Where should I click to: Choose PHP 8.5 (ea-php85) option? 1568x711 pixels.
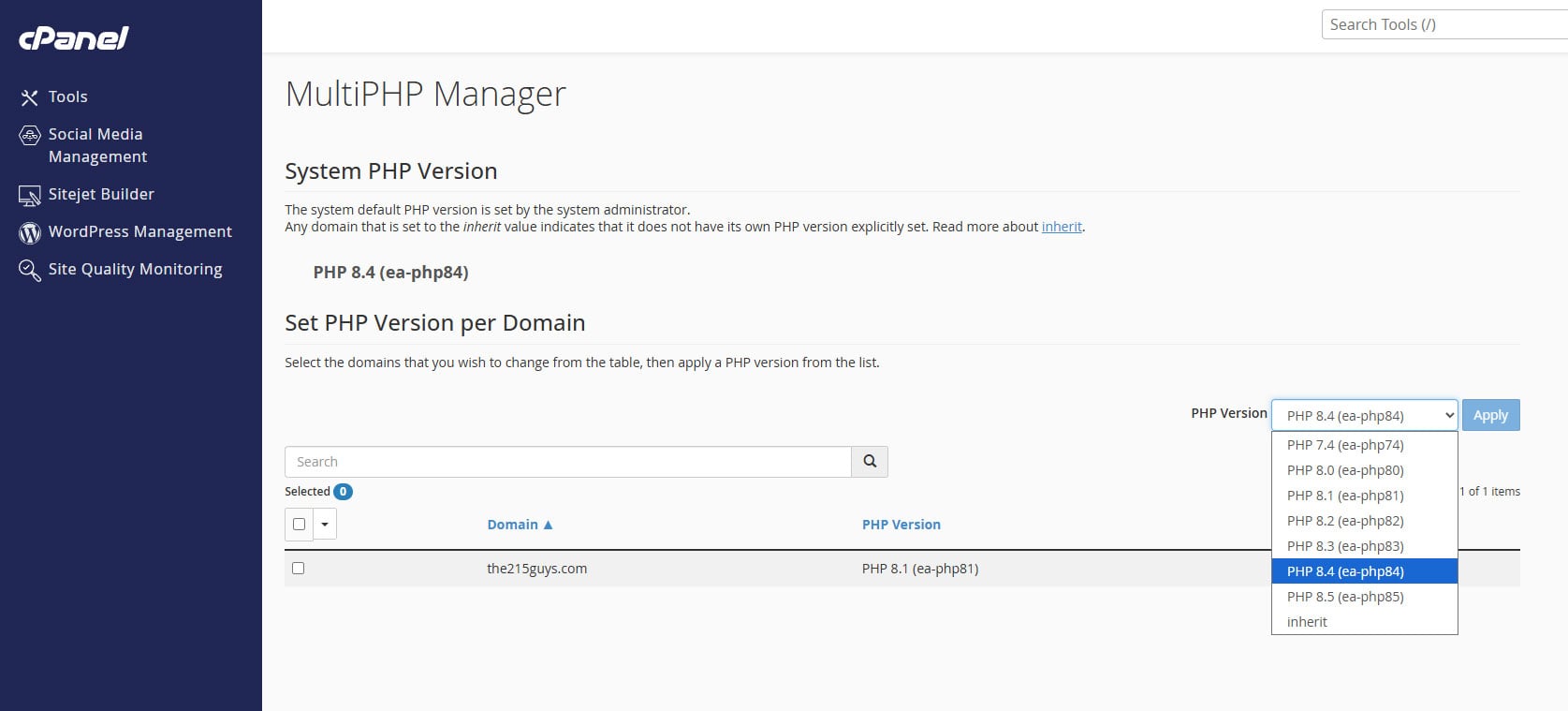(x=1364, y=597)
